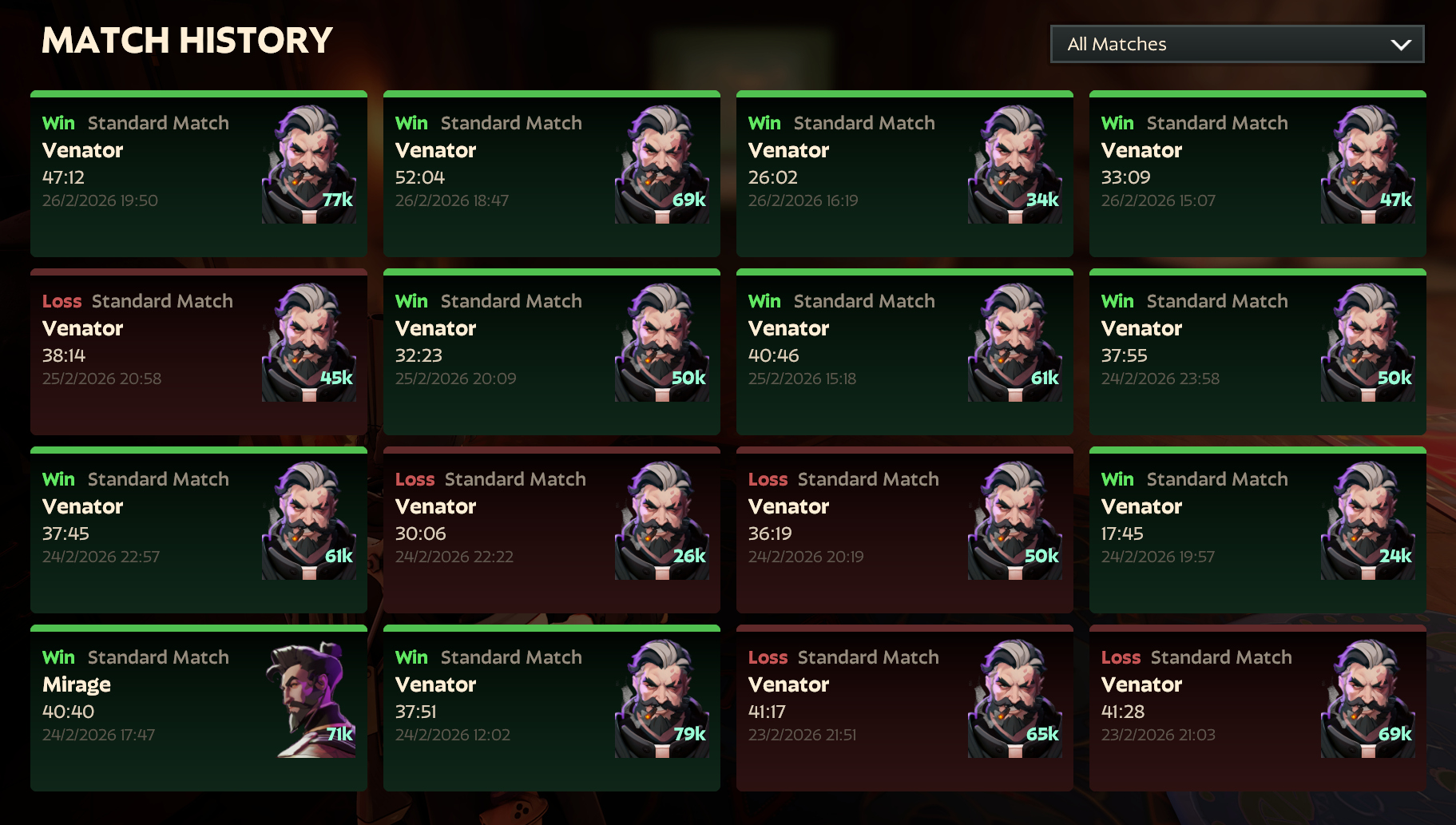Open the All Matches filter dropdown
This screenshot has width=1456, height=825.
click(x=1237, y=44)
